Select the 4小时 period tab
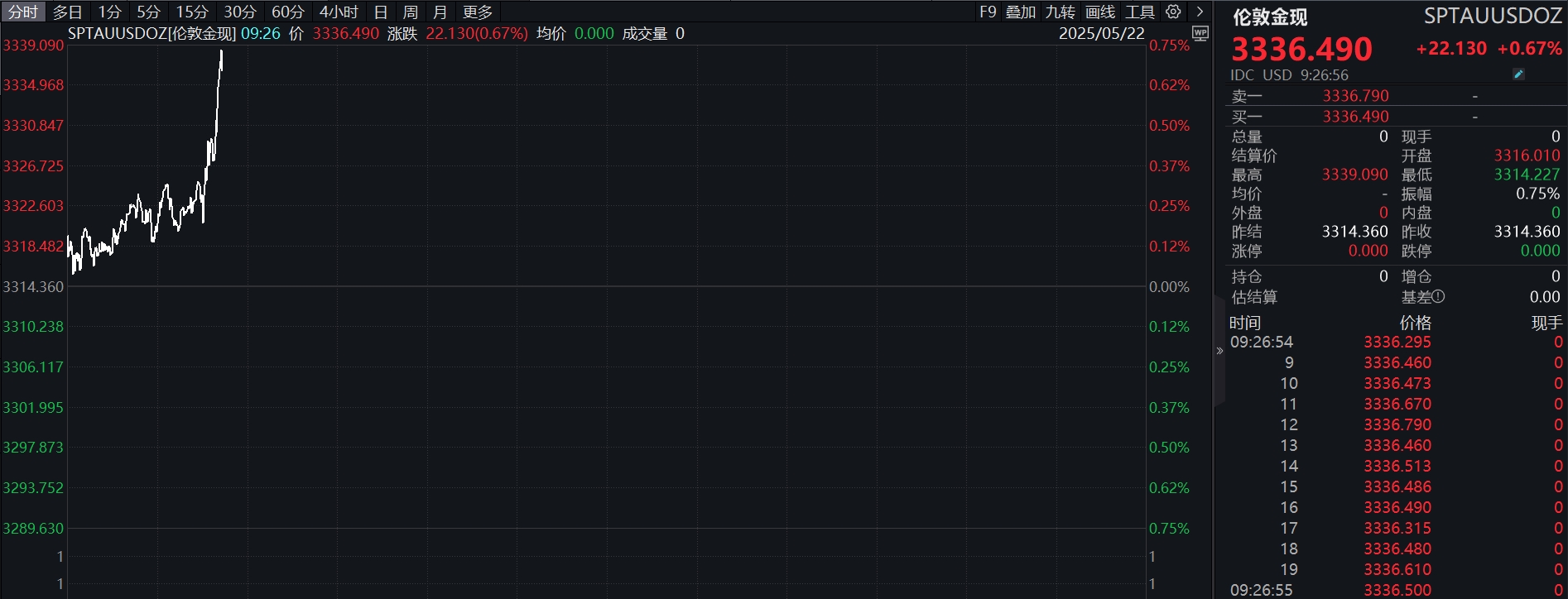This screenshot has height=599, width=1568. pyautogui.click(x=339, y=12)
